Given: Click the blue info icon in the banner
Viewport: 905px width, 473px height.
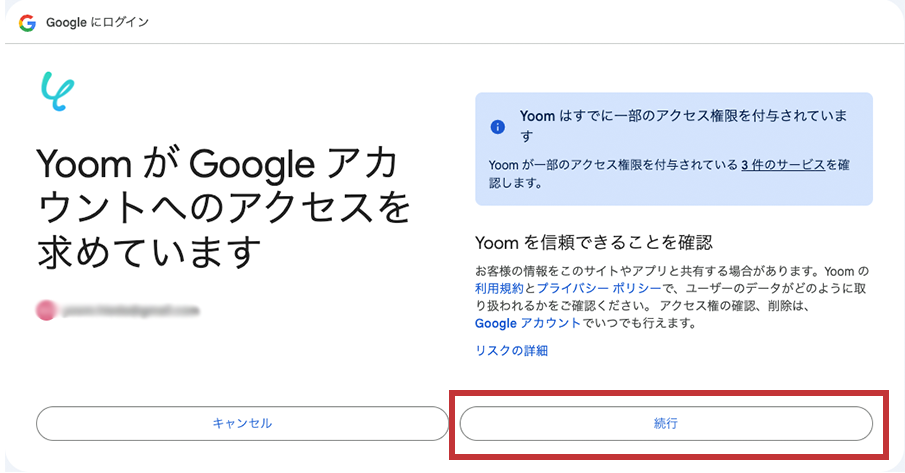Looking at the screenshot, I should [x=497, y=127].
